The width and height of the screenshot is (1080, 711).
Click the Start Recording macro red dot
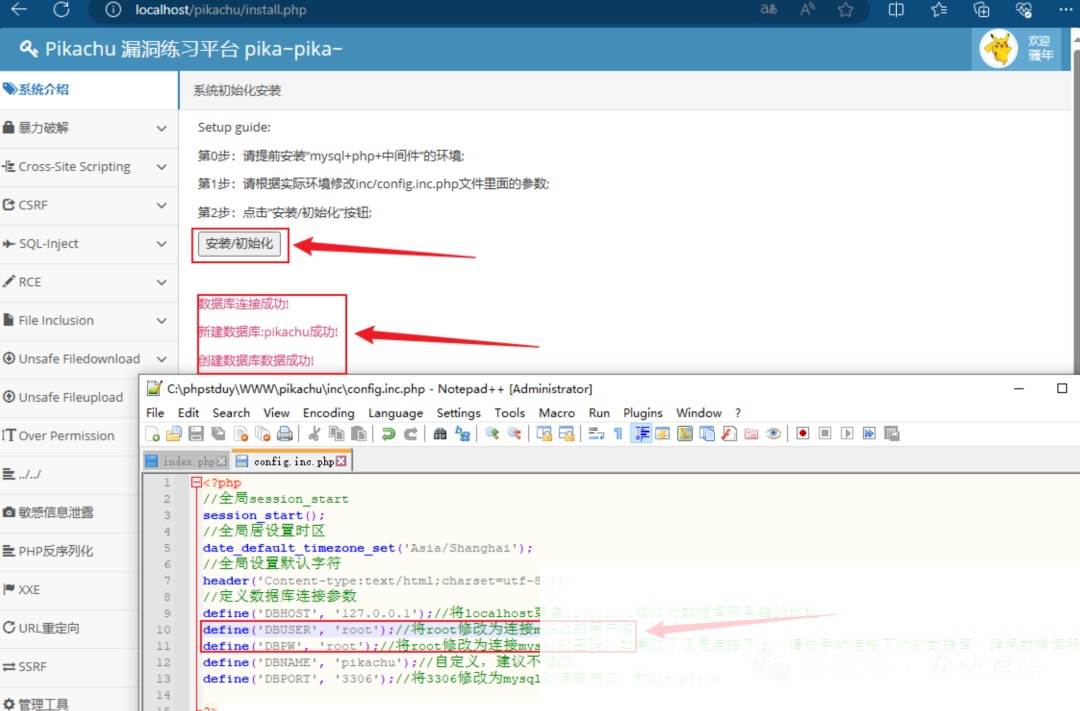pos(802,433)
